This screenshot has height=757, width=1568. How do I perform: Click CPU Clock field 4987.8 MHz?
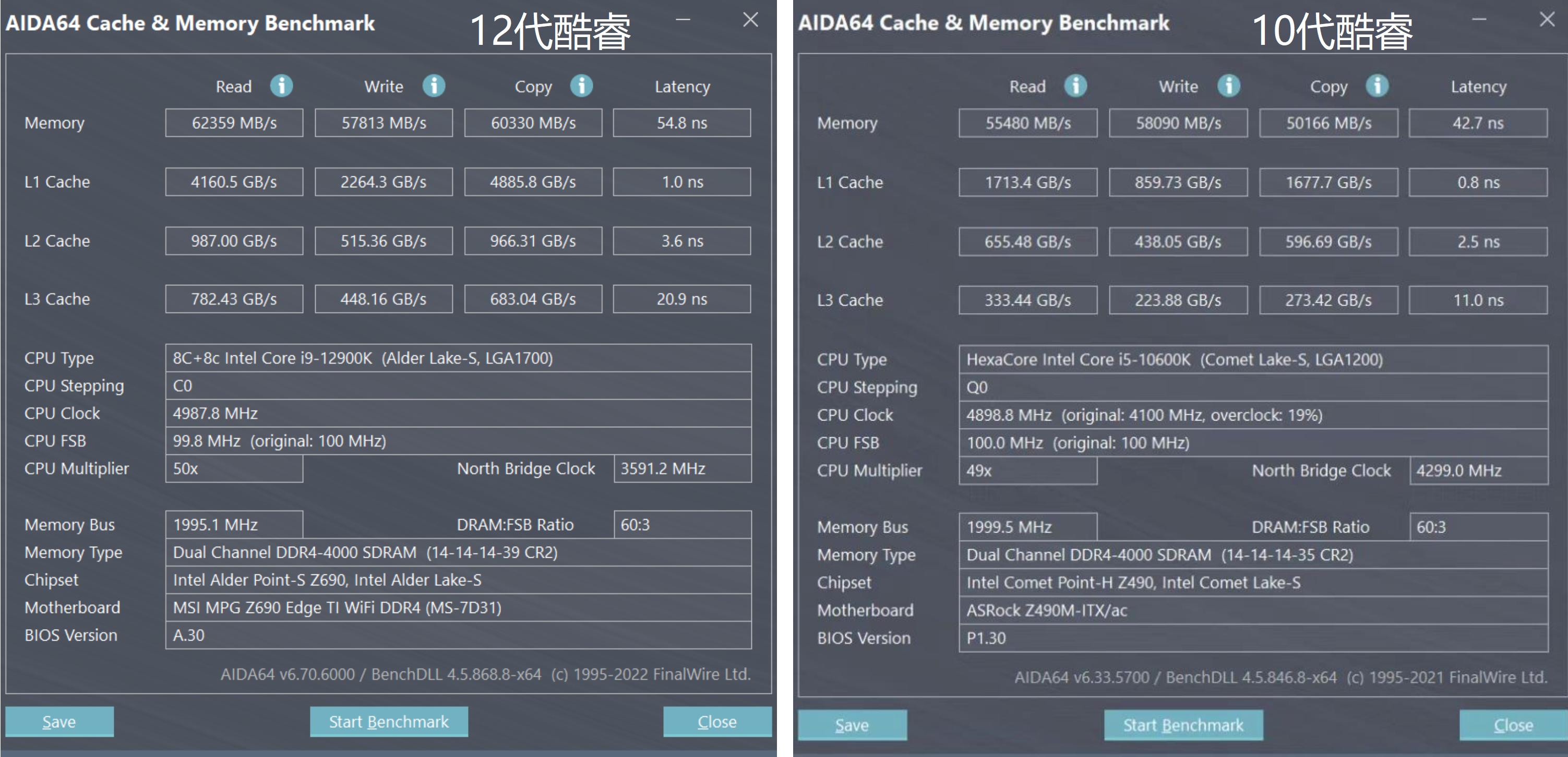point(458,413)
